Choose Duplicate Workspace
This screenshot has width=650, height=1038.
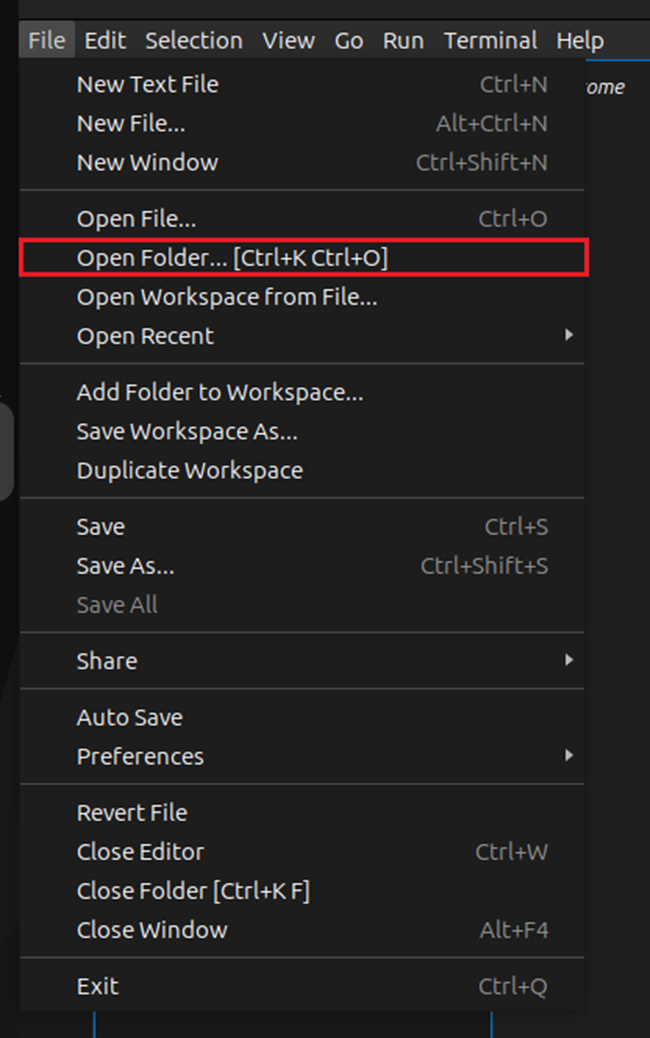189,470
